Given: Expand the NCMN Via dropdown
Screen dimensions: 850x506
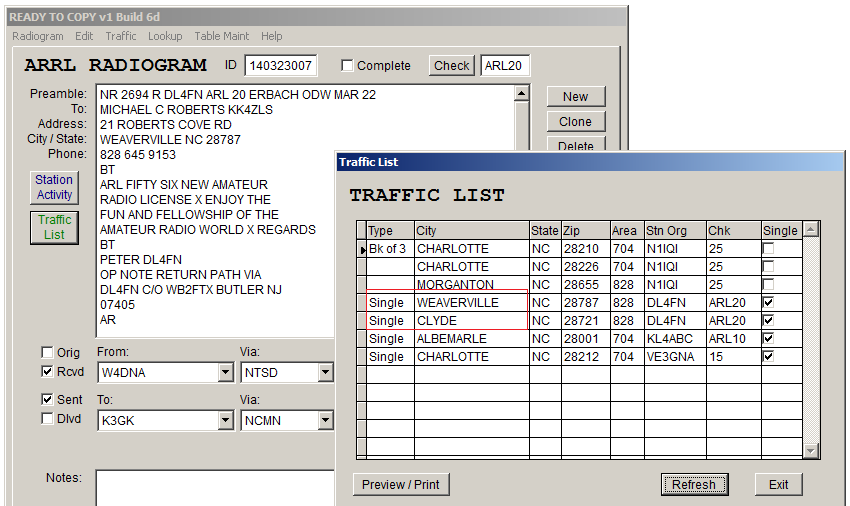Looking at the screenshot, I should pyautogui.click(x=325, y=420).
